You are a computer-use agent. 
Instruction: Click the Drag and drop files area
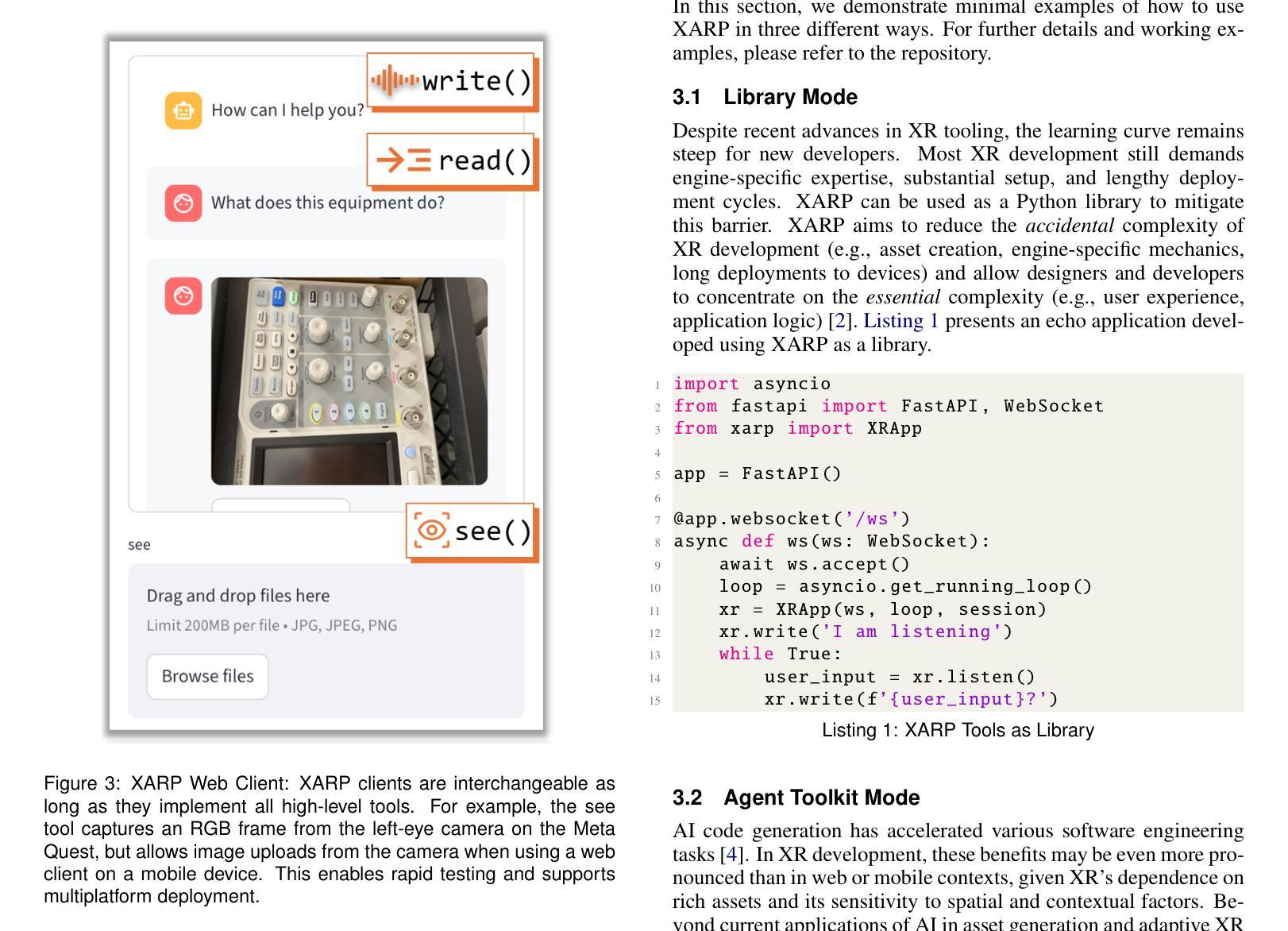[326, 640]
